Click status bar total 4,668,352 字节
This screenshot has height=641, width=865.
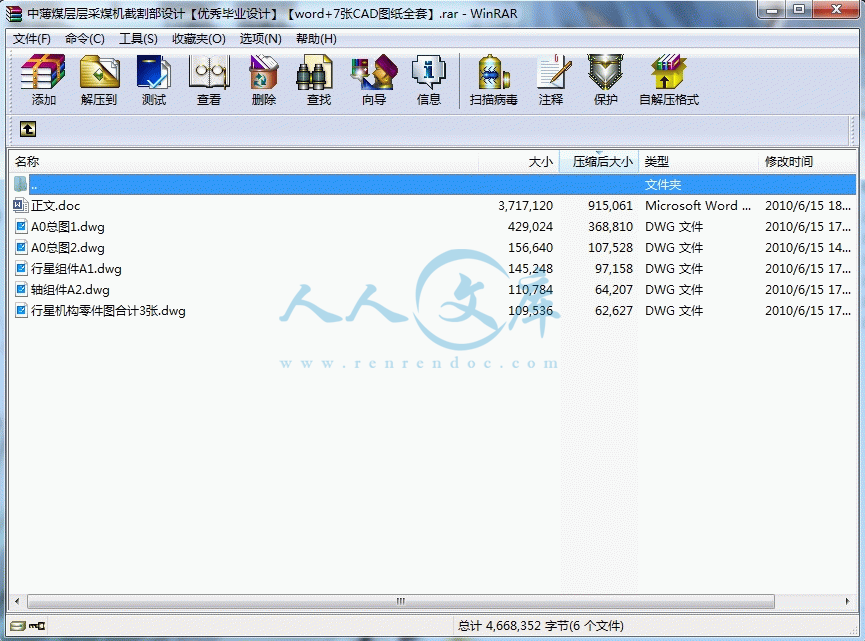(x=541, y=626)
